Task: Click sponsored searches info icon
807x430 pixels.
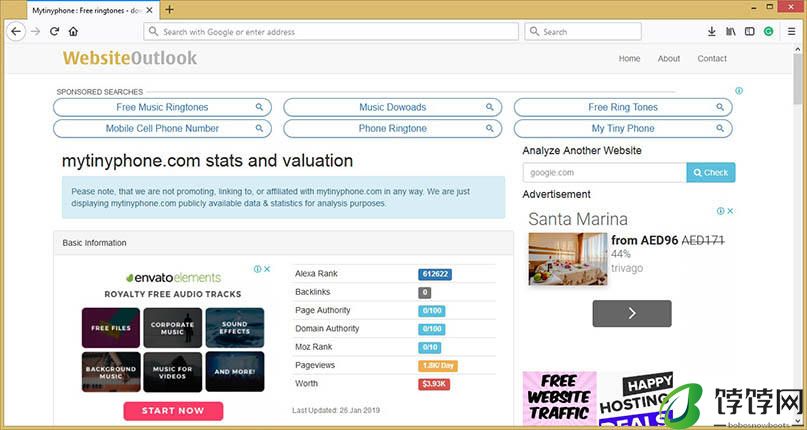Action: 739,91
